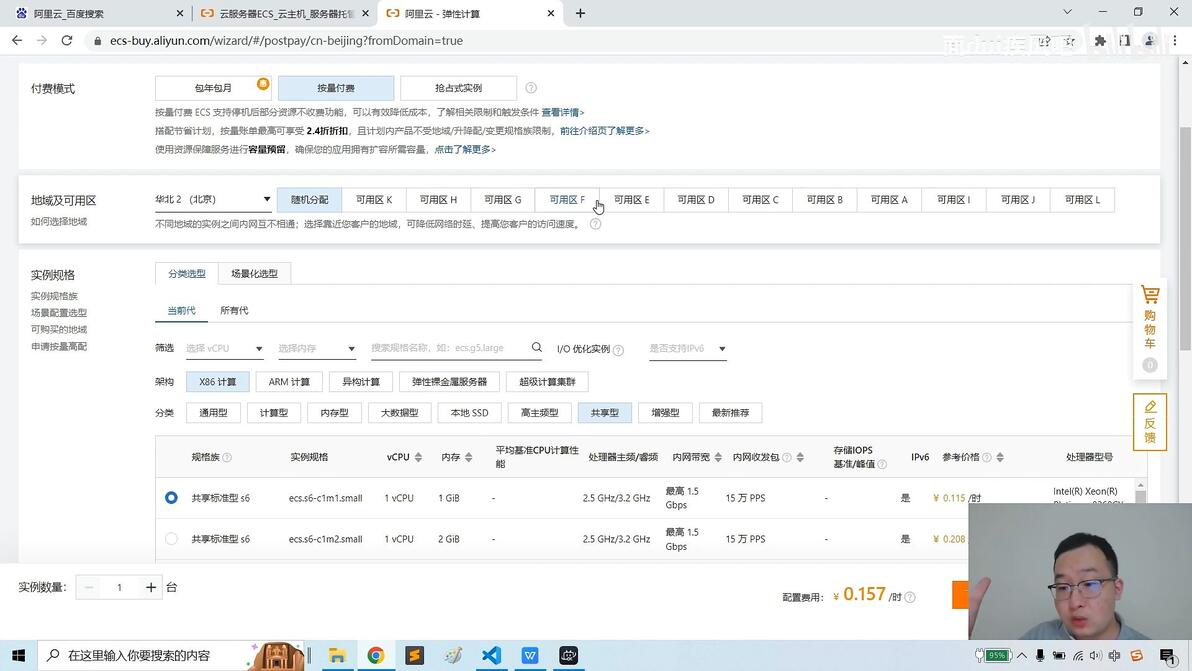Open the 查看详情 link

click(x=563, y=112)
